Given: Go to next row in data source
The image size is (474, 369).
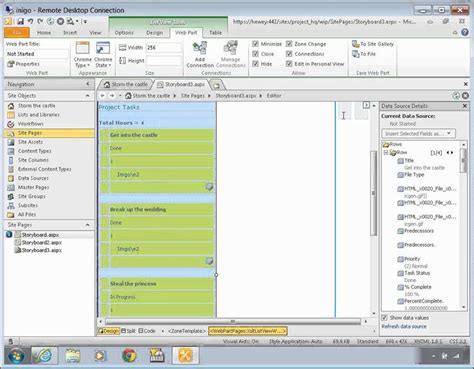Looking at the screenshot, I should 452,153.
